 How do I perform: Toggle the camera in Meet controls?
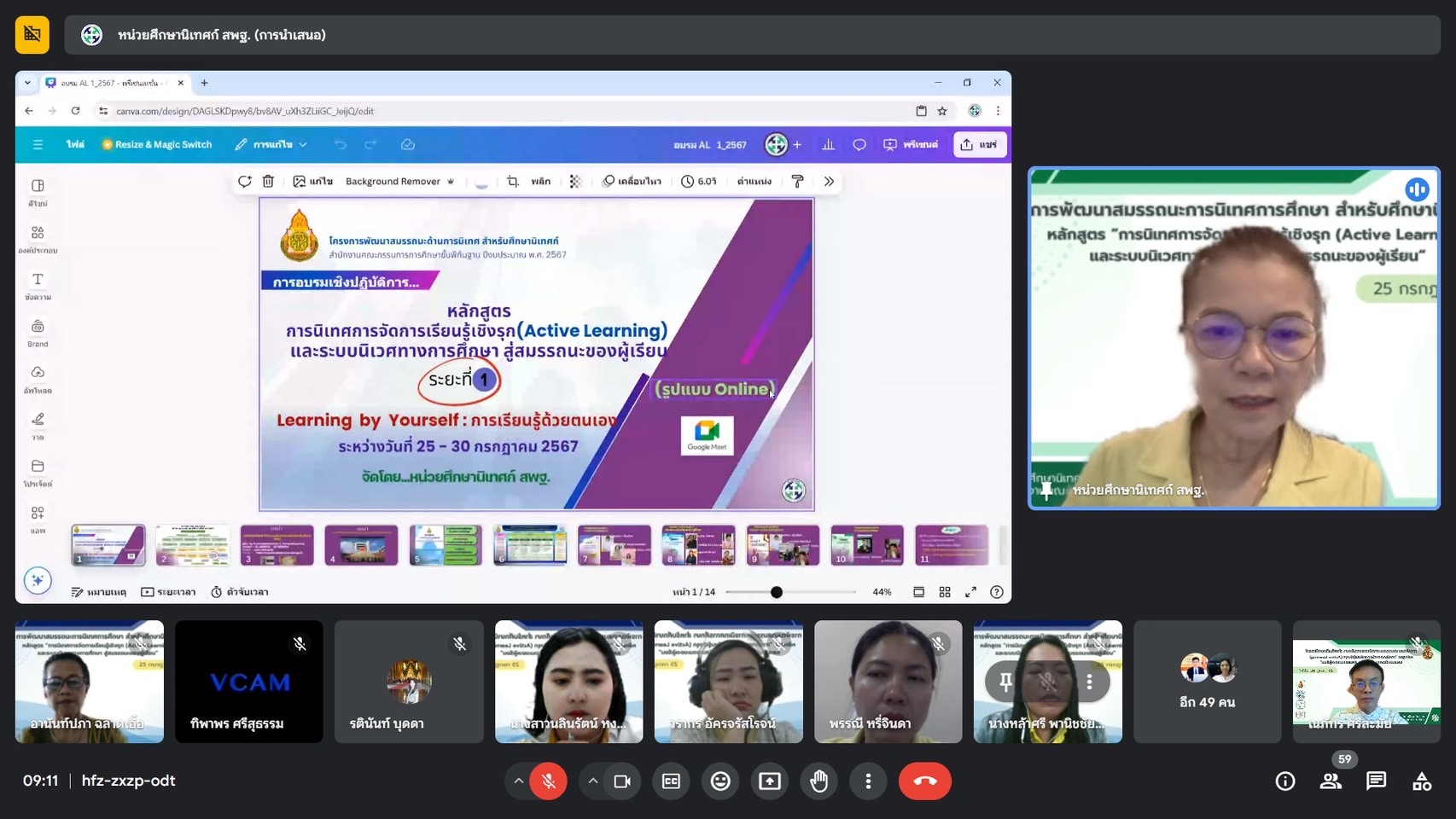(x=622, y=781)
